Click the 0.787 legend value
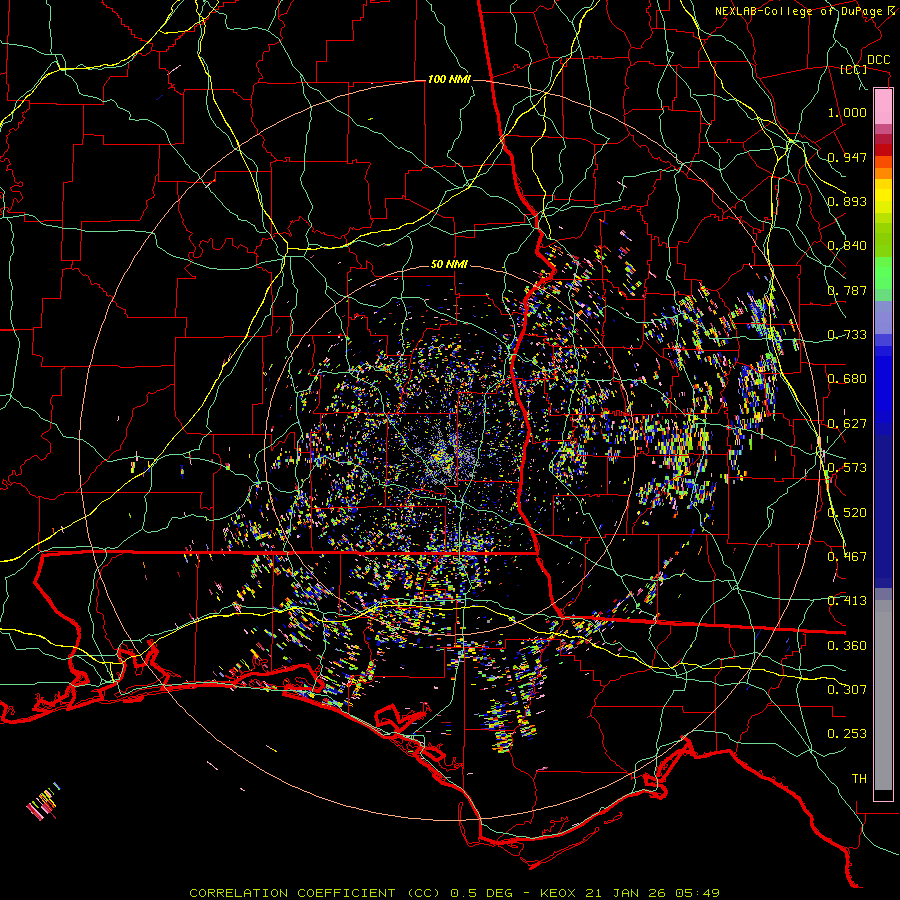Screen dimensions: 900x900 pos(847,290)
